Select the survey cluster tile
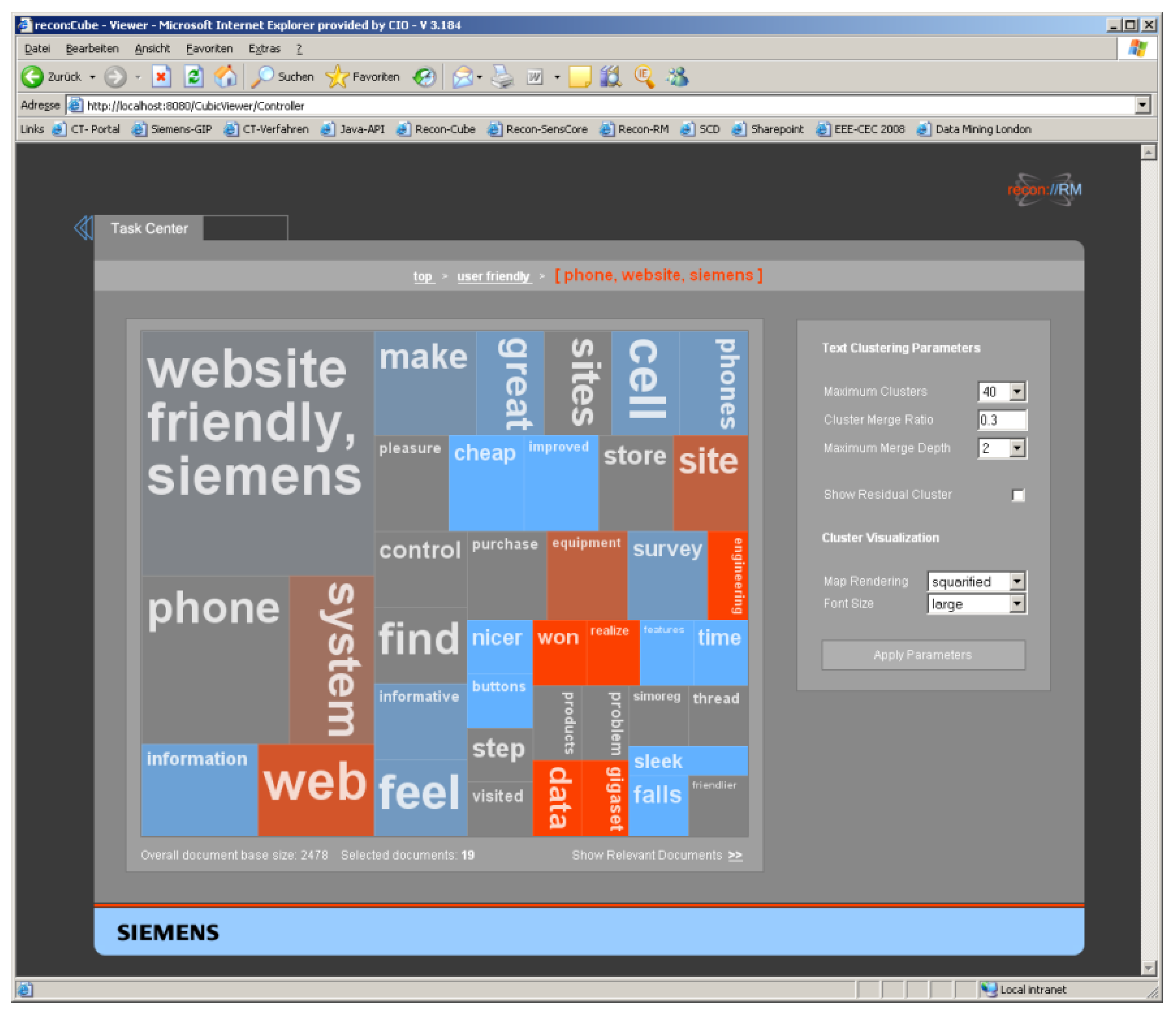 (x=667, y=575)
